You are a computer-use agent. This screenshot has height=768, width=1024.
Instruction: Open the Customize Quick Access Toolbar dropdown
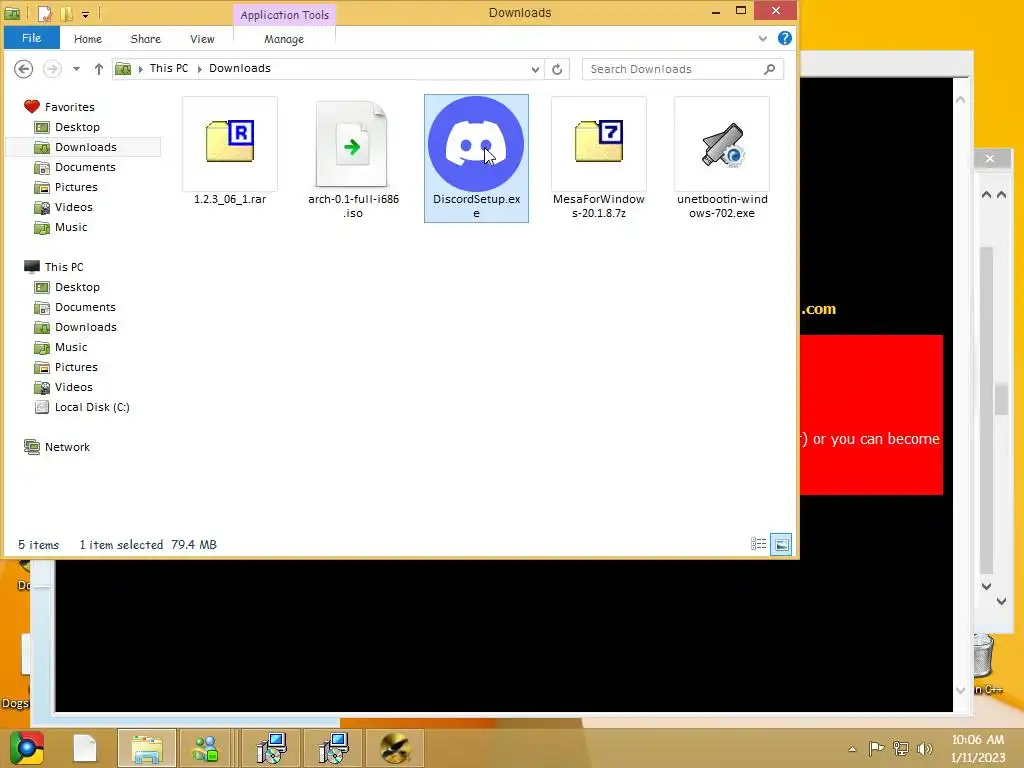(x=86, y=14)
